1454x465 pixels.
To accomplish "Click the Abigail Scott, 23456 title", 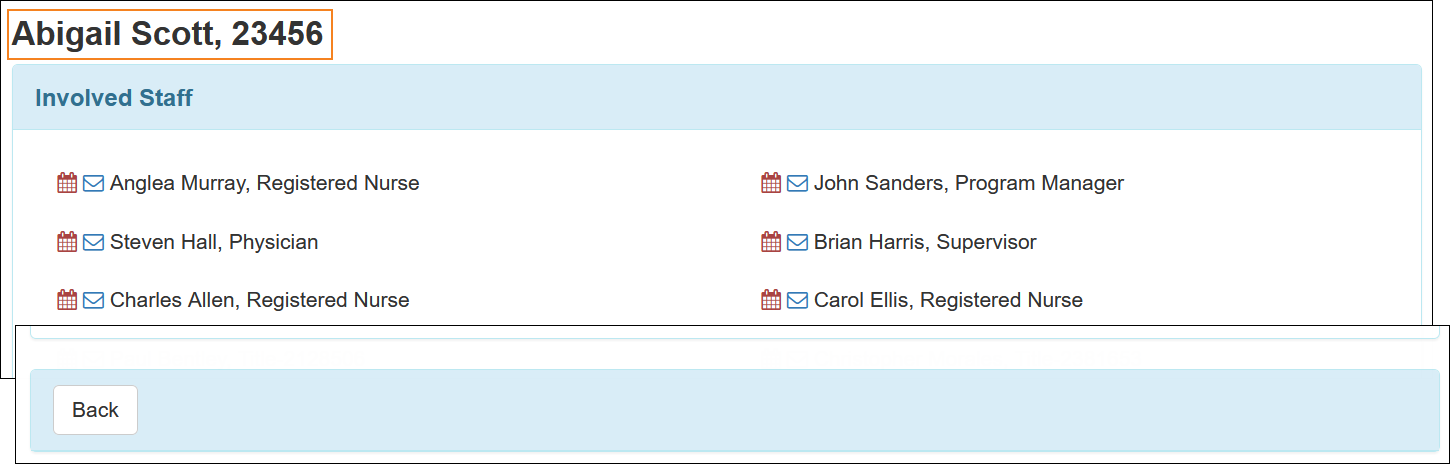I will pyautogui.click(x=168, y=34).
